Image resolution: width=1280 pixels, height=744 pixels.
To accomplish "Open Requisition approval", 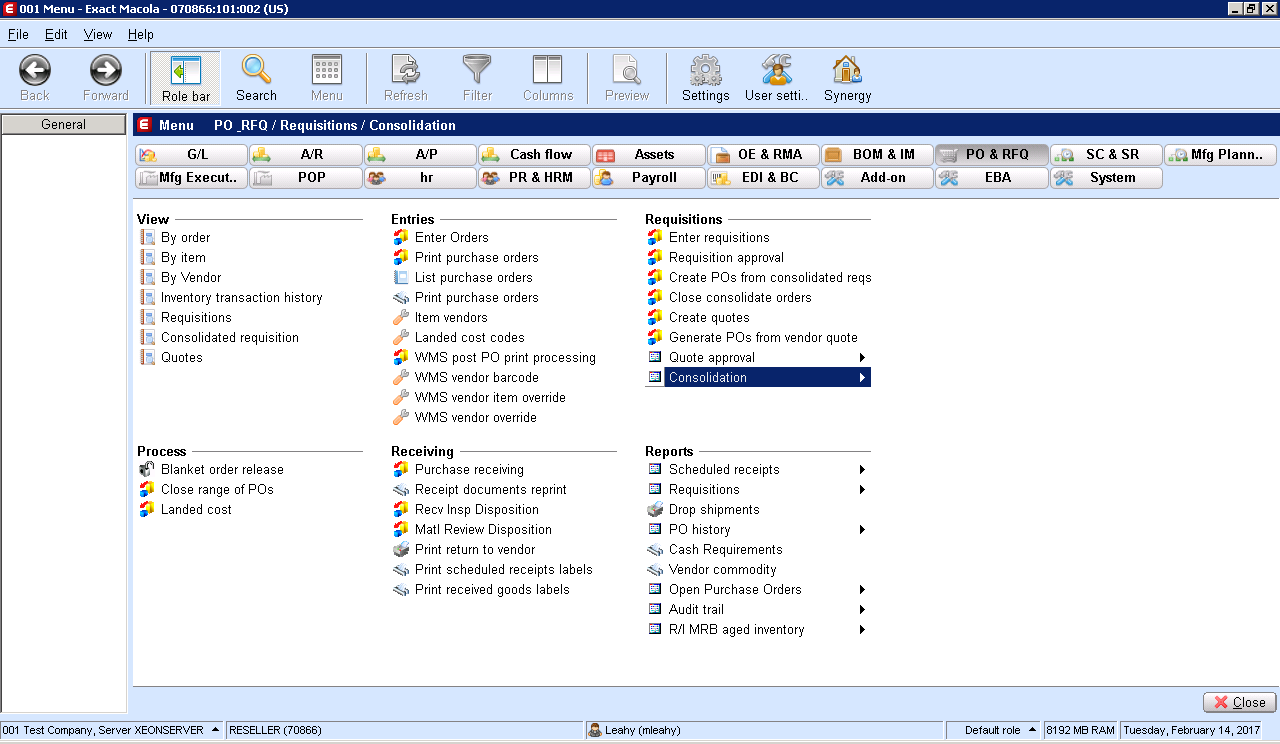I will [x=726, y=258].
